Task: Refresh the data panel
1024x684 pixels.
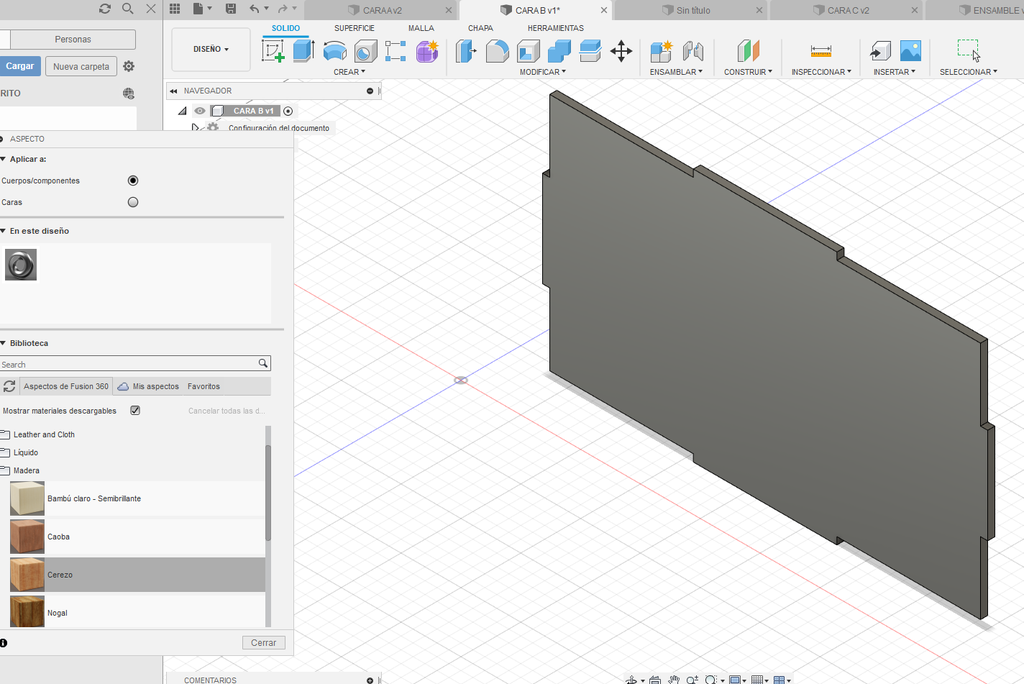Action: coord(104,8)
